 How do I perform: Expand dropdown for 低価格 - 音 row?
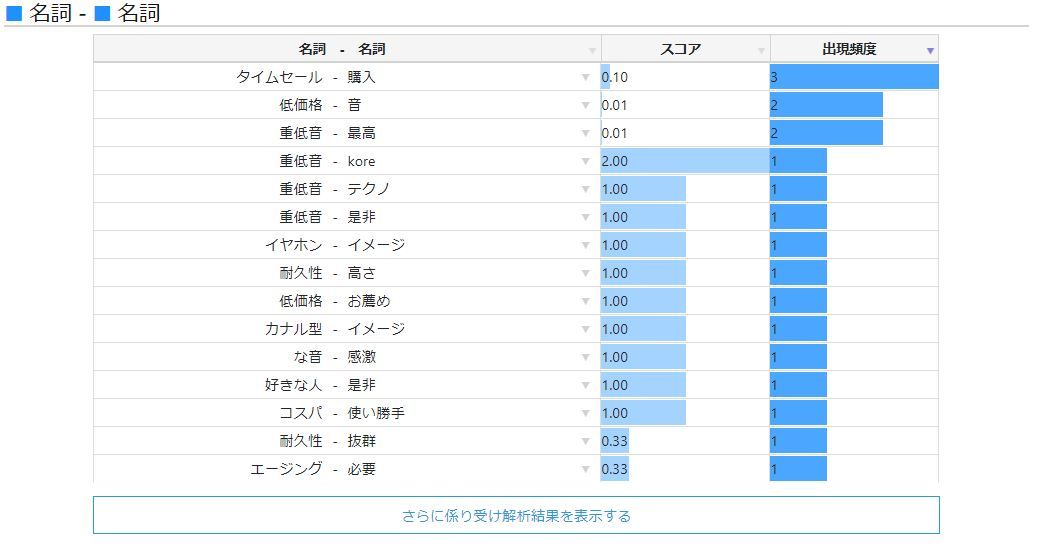586,105
